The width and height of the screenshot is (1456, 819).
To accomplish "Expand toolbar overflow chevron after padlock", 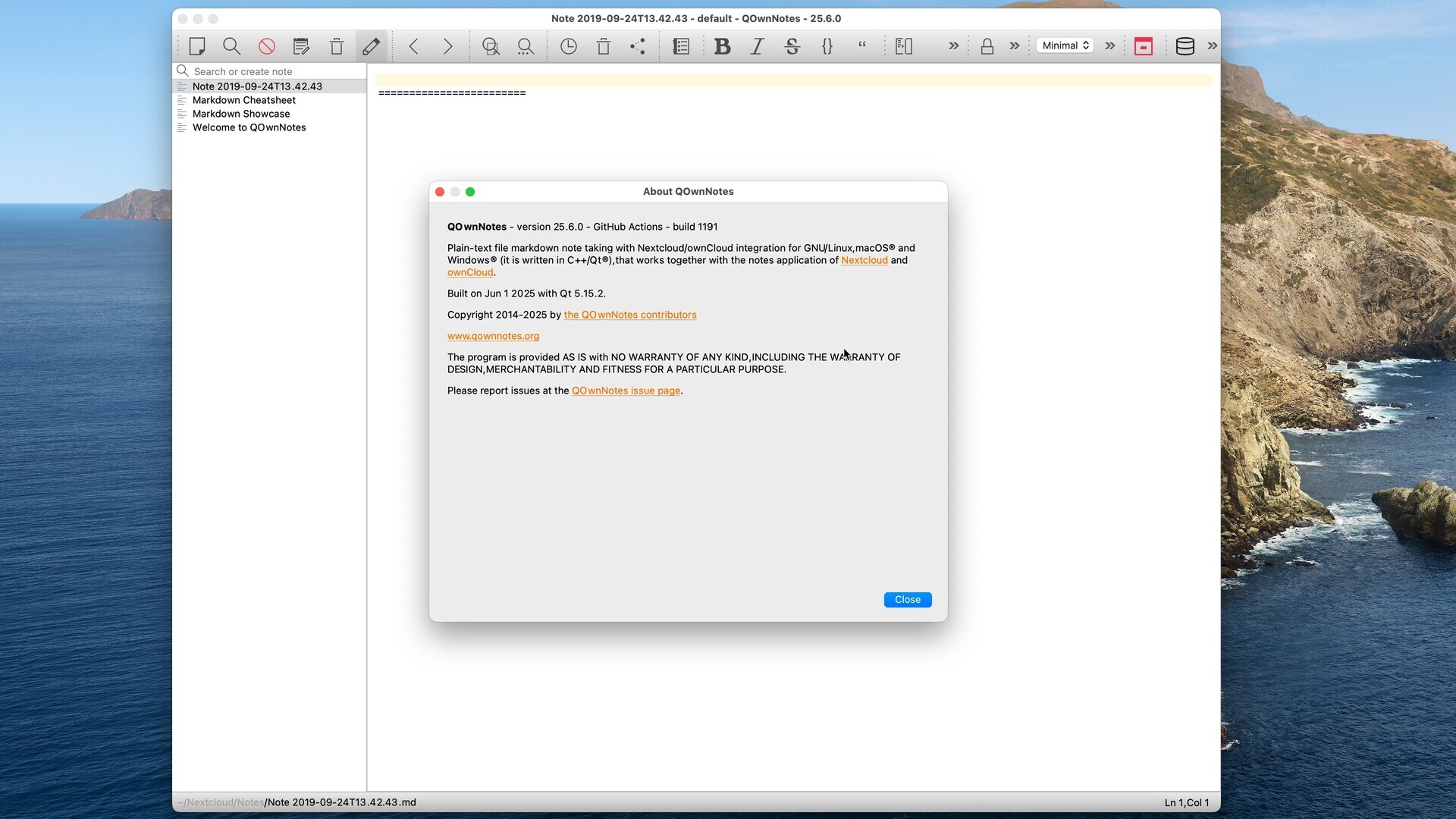I will tap(1015, 46).
